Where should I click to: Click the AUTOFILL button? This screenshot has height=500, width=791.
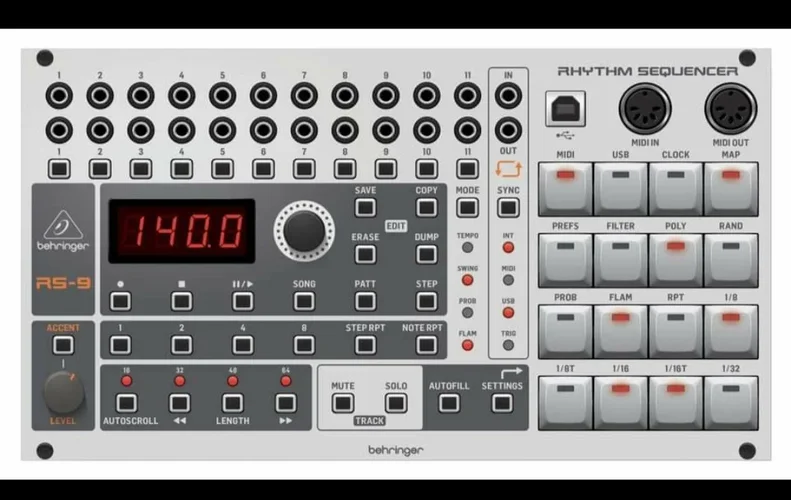click(449, 403)
